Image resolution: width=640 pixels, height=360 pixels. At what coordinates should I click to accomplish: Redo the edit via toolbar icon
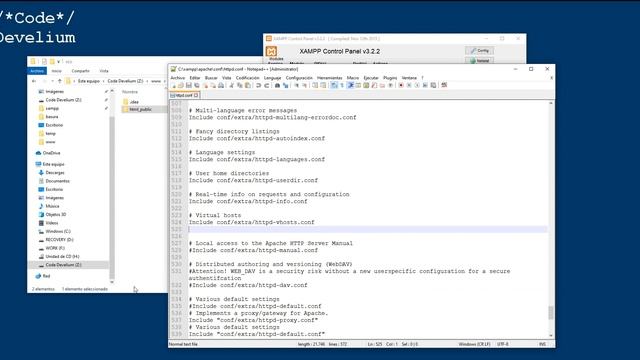tap(267, 85)
